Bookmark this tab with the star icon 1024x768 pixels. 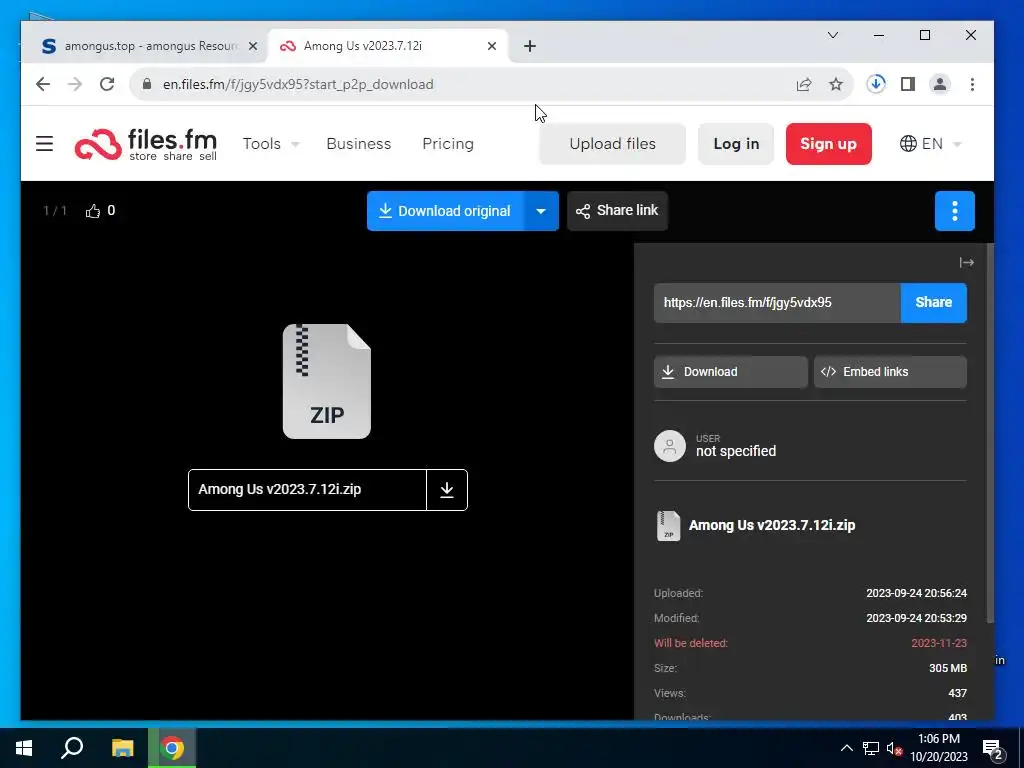point(835,84)
